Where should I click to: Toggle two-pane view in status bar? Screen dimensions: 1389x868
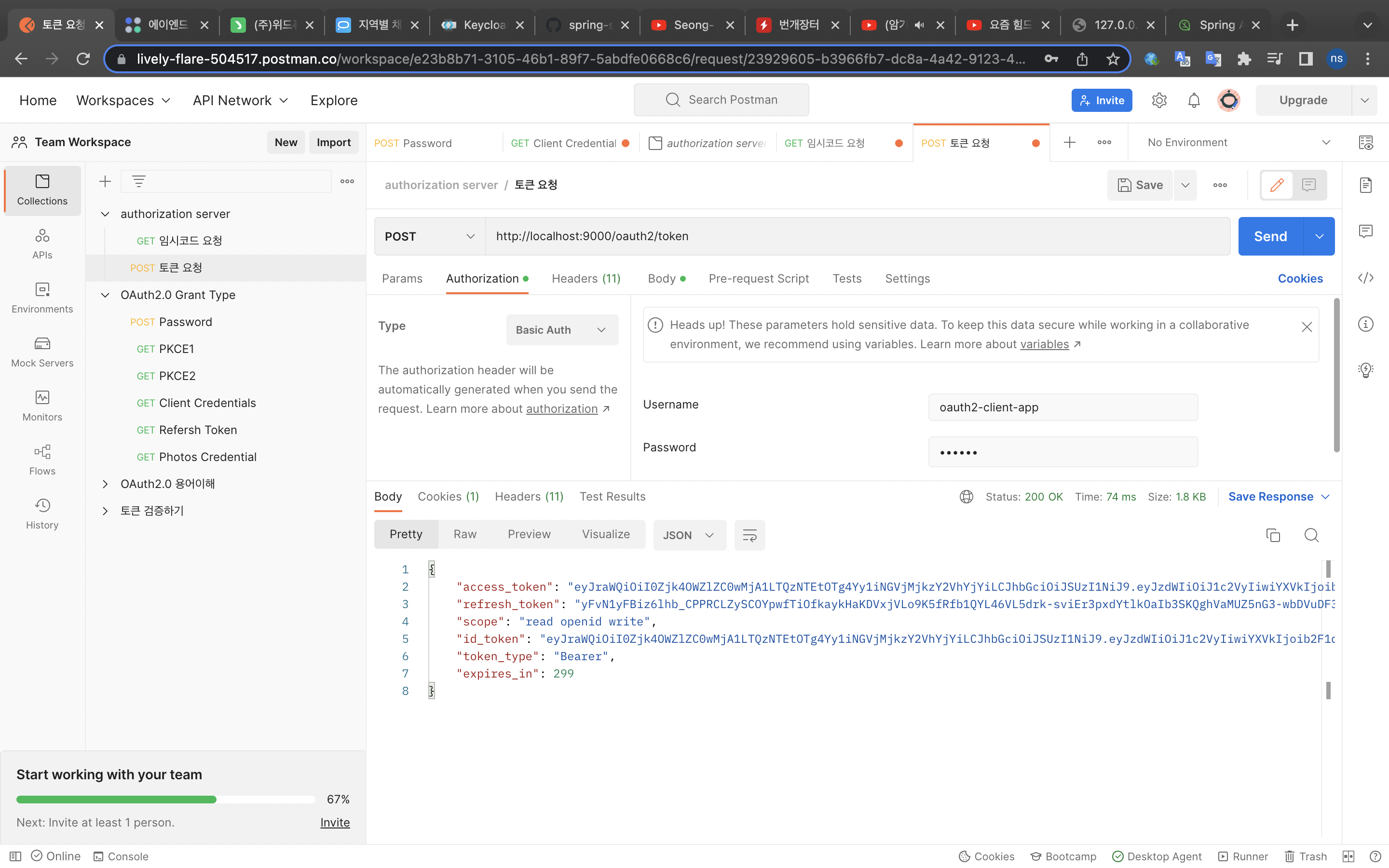[1349, 856]
